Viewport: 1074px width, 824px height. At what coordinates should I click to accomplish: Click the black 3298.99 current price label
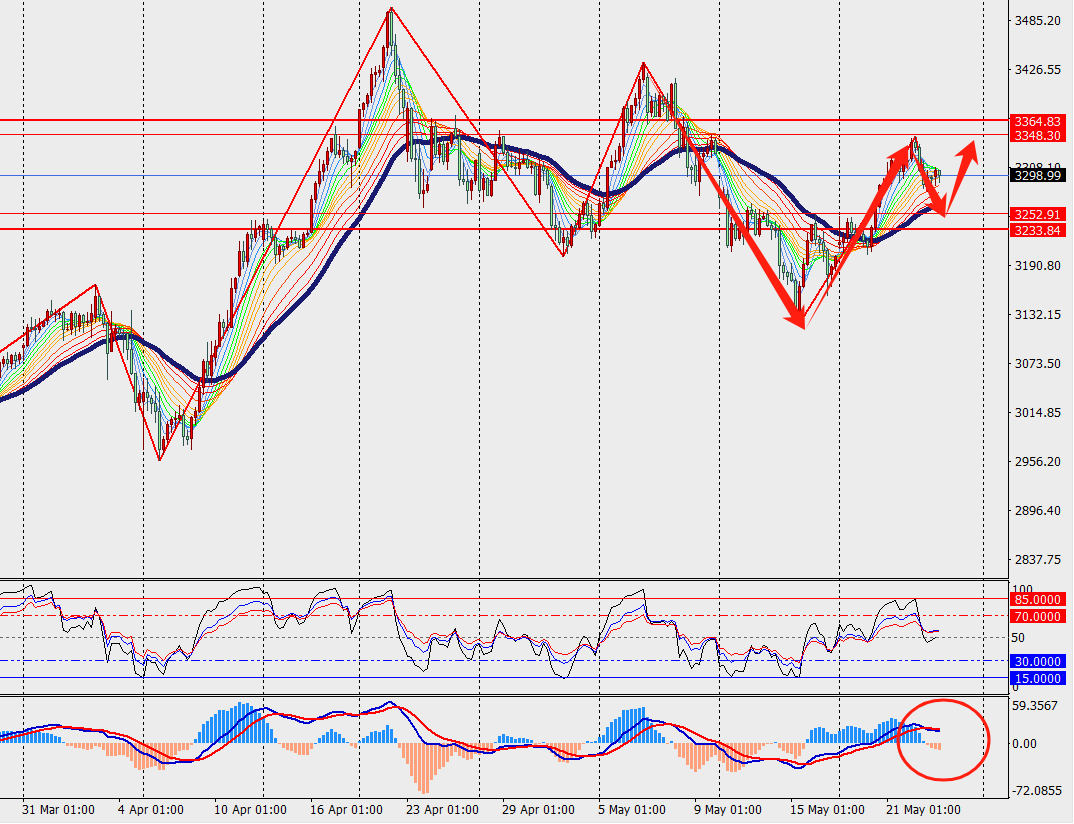(1036, 176)
